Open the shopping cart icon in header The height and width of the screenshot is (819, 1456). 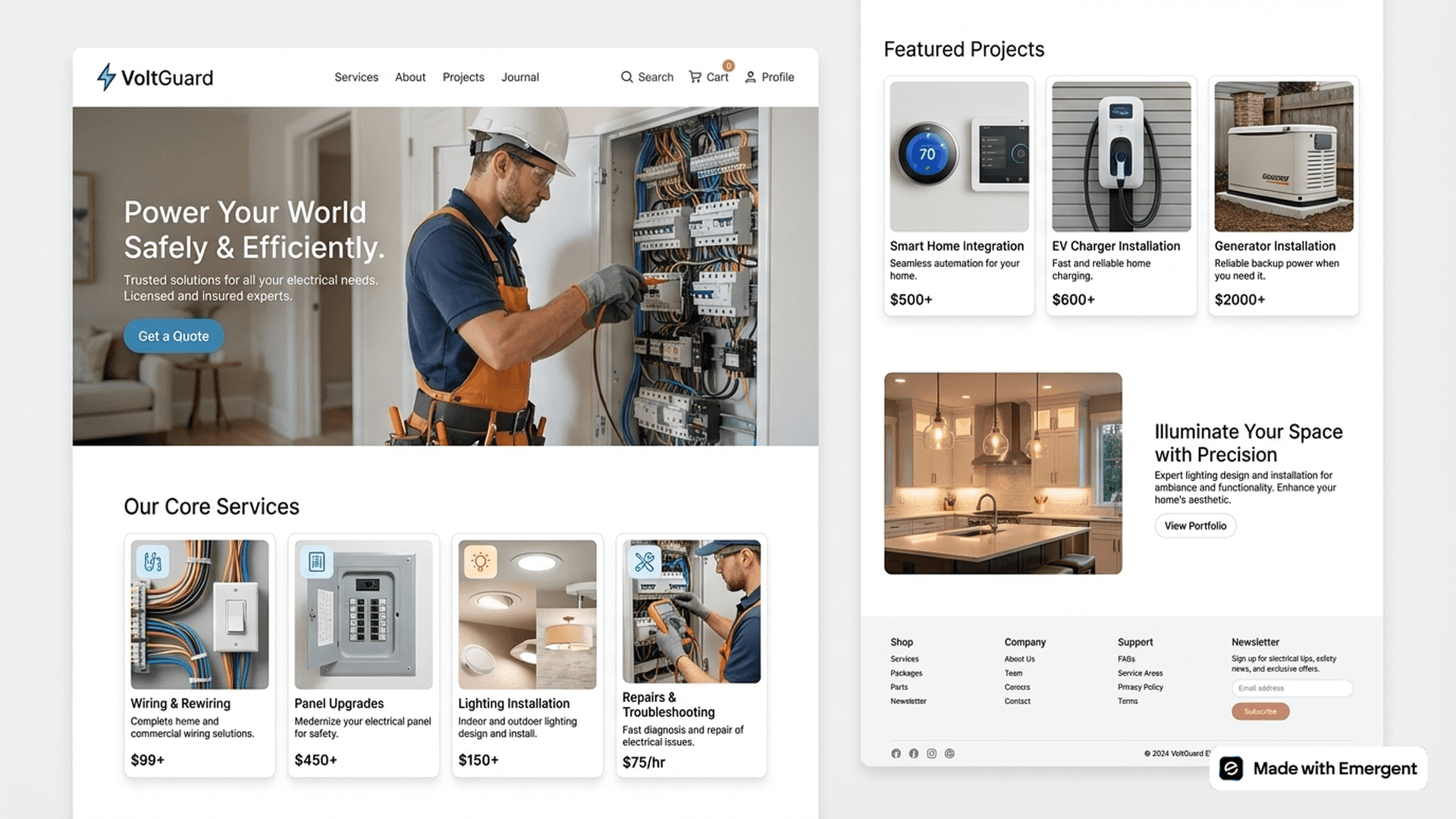coord(696,77)
